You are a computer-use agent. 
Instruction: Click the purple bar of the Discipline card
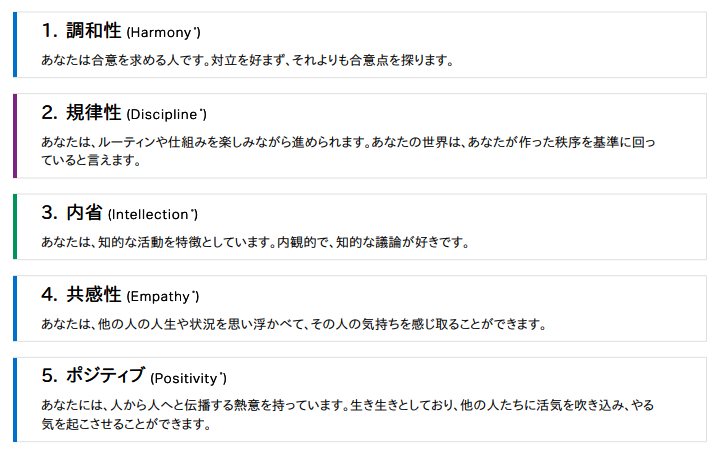15,135
